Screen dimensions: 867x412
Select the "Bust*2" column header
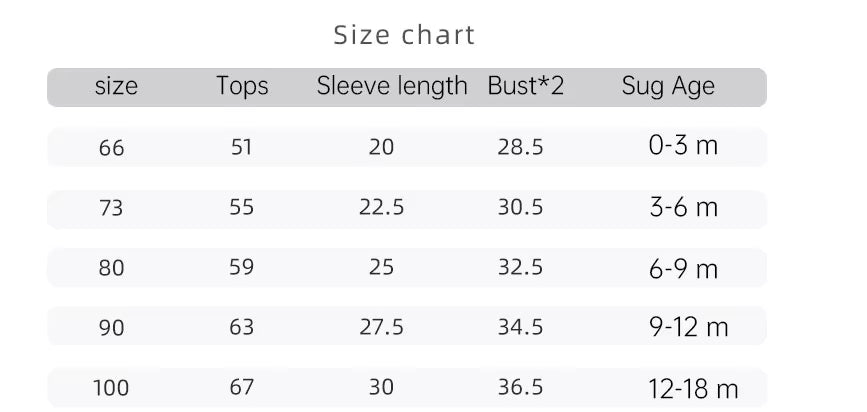(x=526, y=87)
